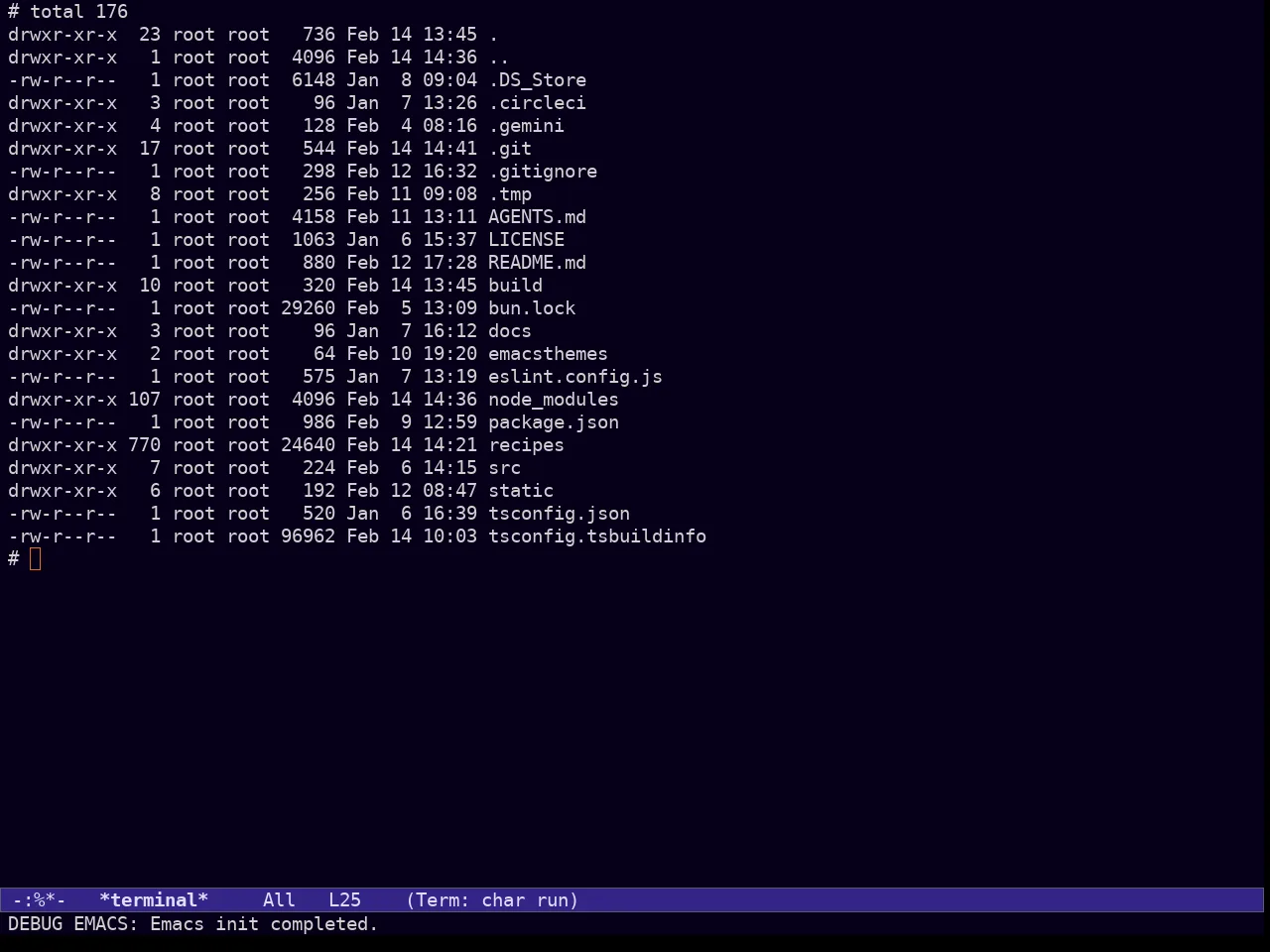Click the .tmp directory name
Viewport: 1270px width, 952px height.
point(510,194)
